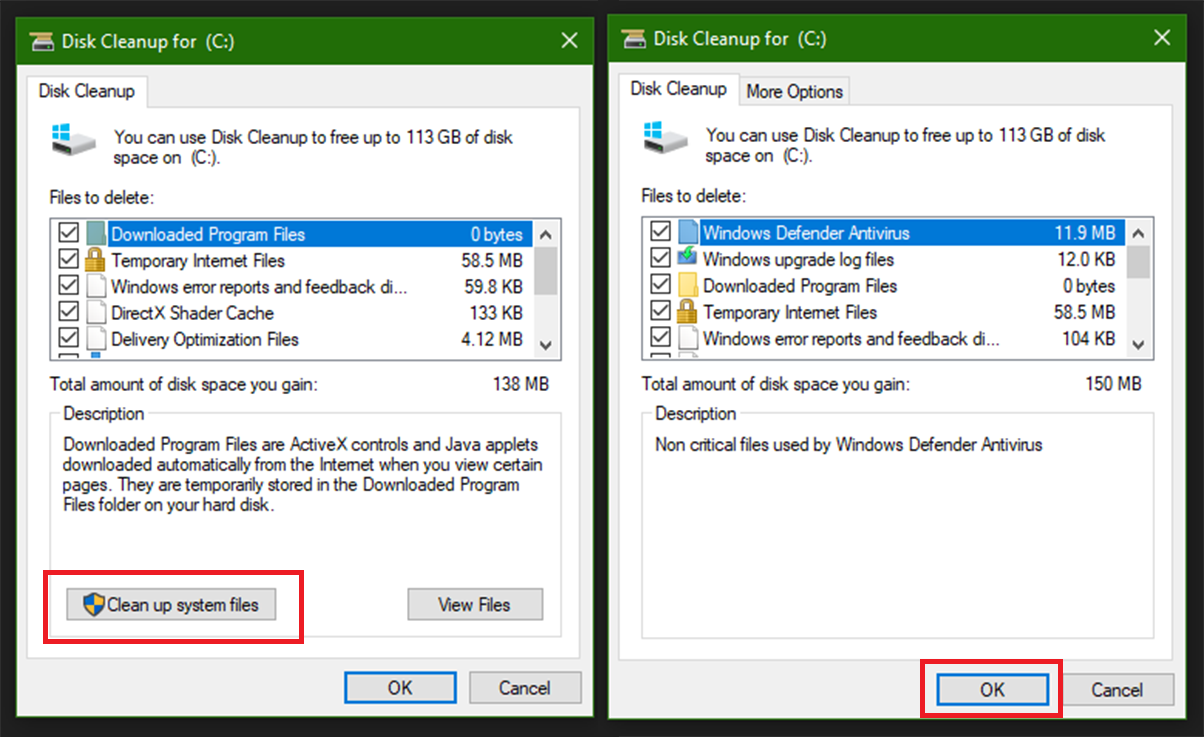This screenshot has height=737, width=1204.
Task: Uncheck Temporary Internet Files in left window
Action: coord(68,260)
